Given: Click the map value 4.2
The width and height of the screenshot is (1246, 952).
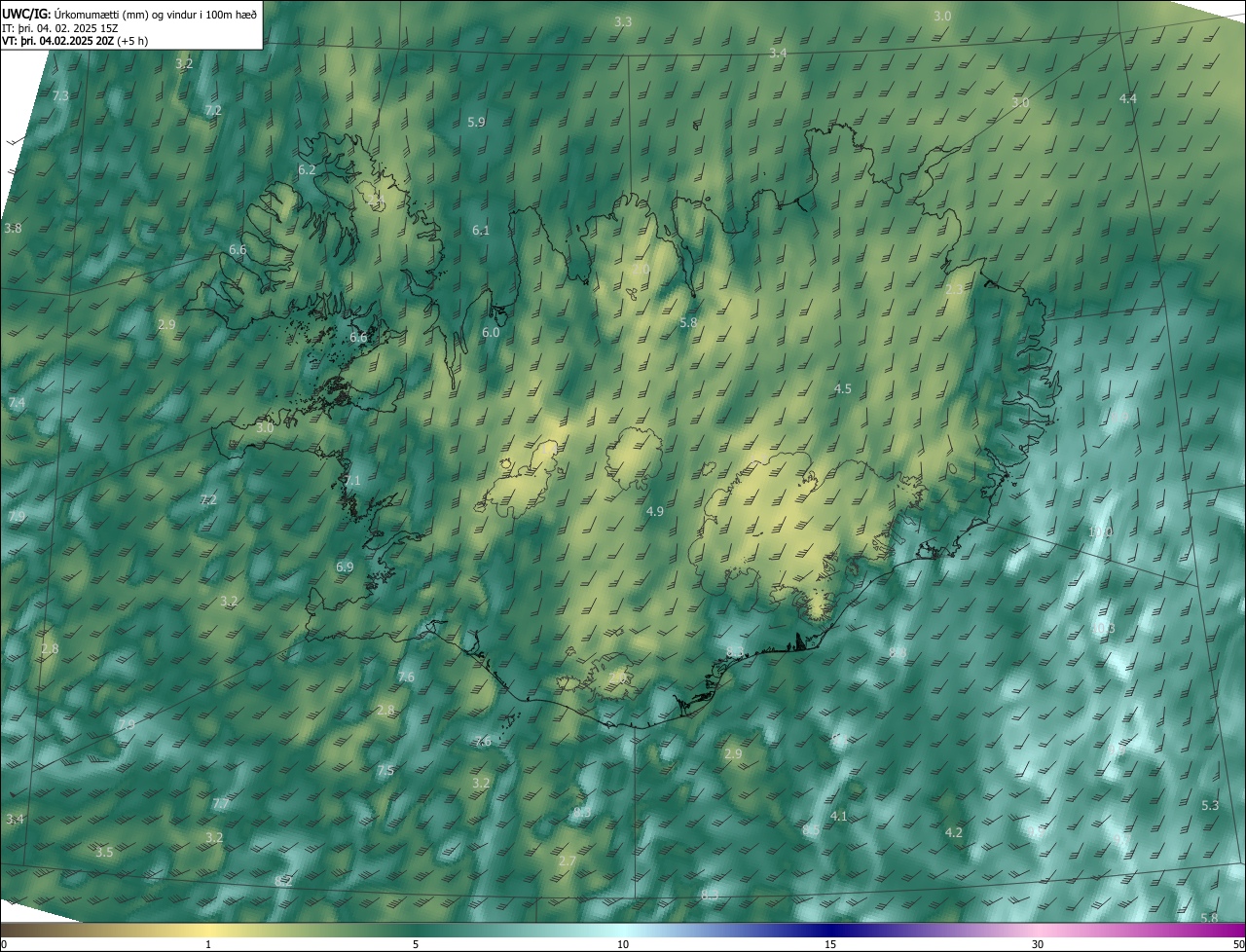Looking at the screenshot, I should [x=954, y=832].
